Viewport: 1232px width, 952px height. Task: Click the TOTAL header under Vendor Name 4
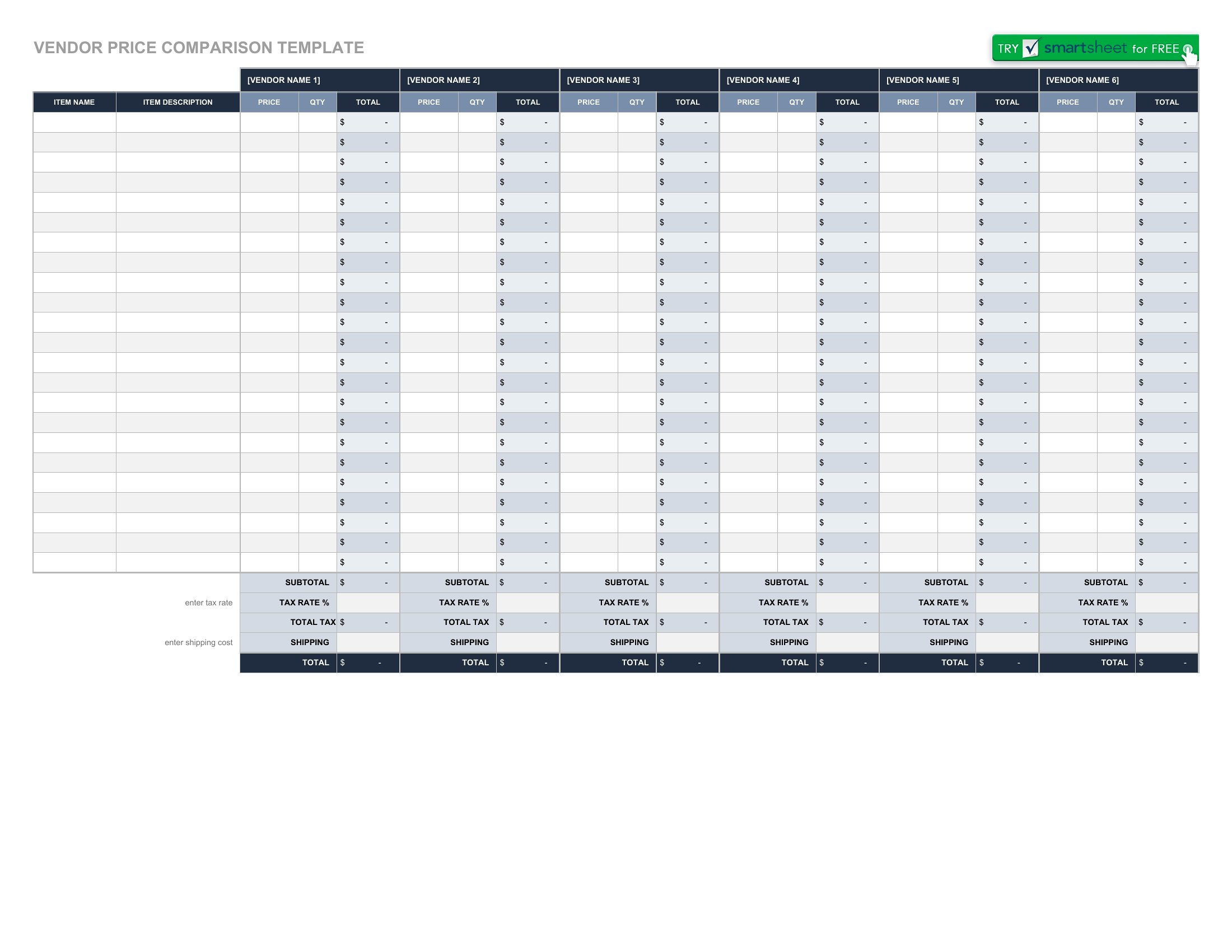[847, 102]
